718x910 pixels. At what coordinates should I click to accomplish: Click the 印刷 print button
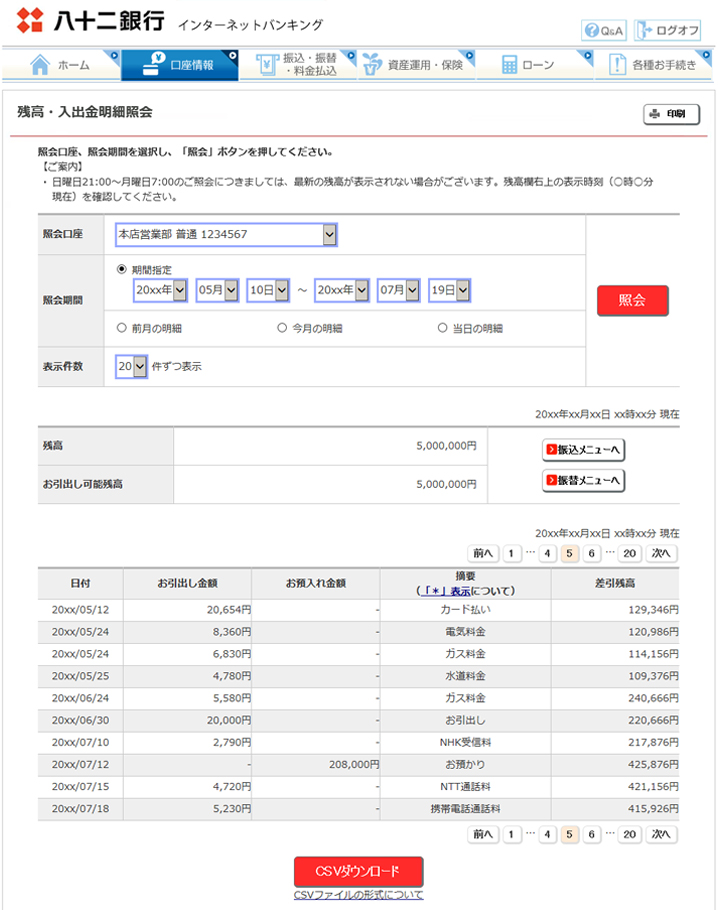(x=672, y=114)
